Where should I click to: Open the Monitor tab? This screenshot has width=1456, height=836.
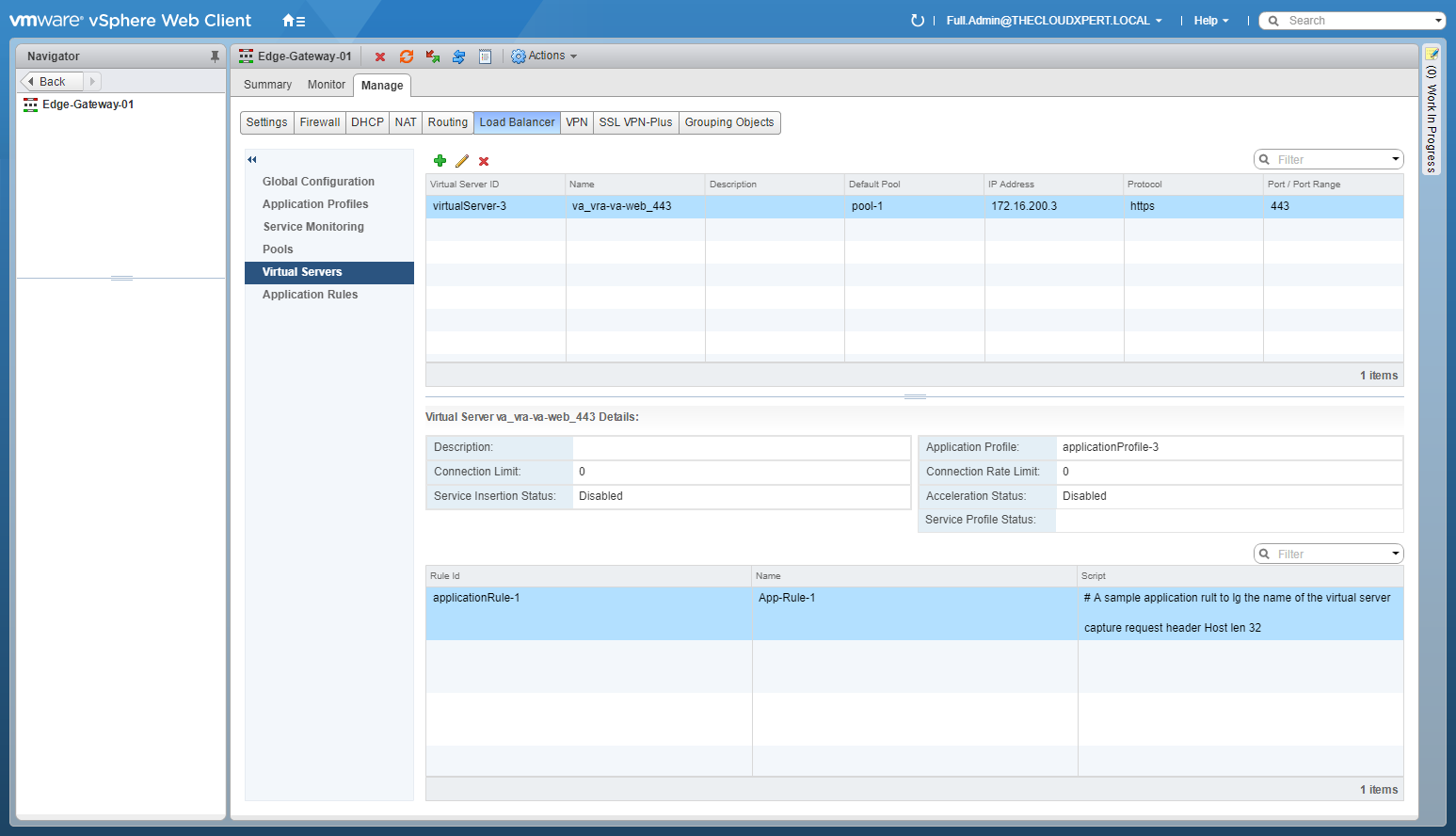(x=326, y=85)
